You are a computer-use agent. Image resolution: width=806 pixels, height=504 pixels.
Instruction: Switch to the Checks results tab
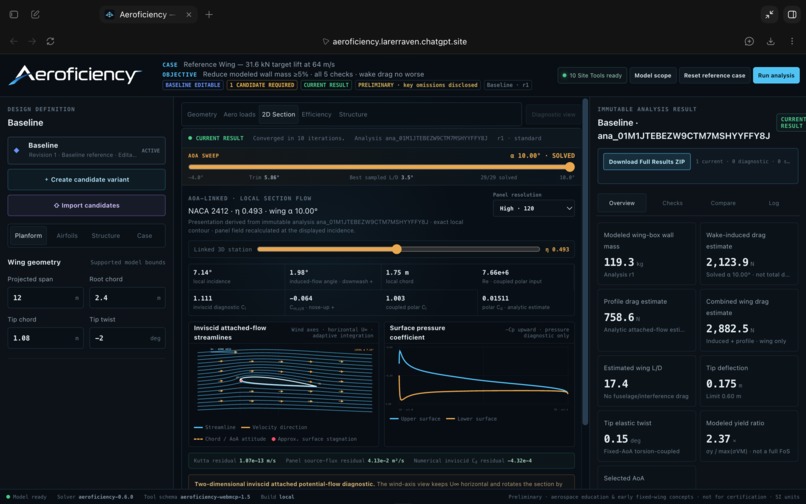click(x=672, y=203)
